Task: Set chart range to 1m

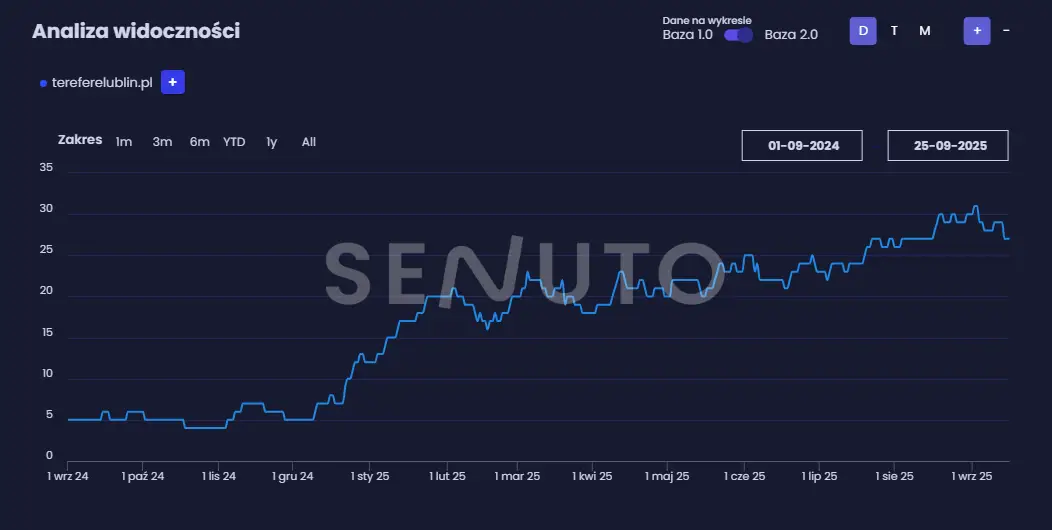Action: tap(124, 142)
